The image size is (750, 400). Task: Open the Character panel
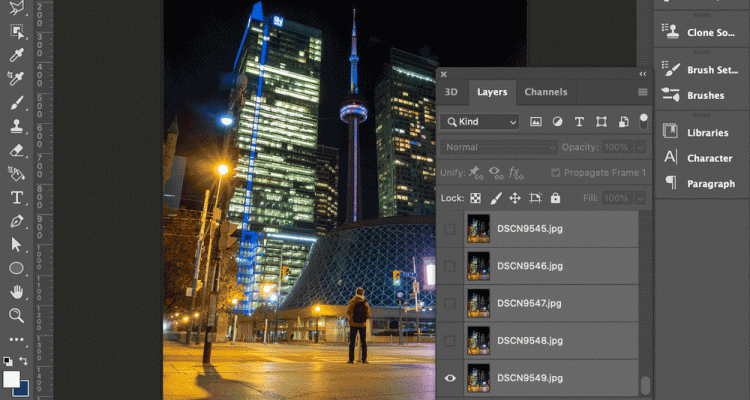pos(701,158)
